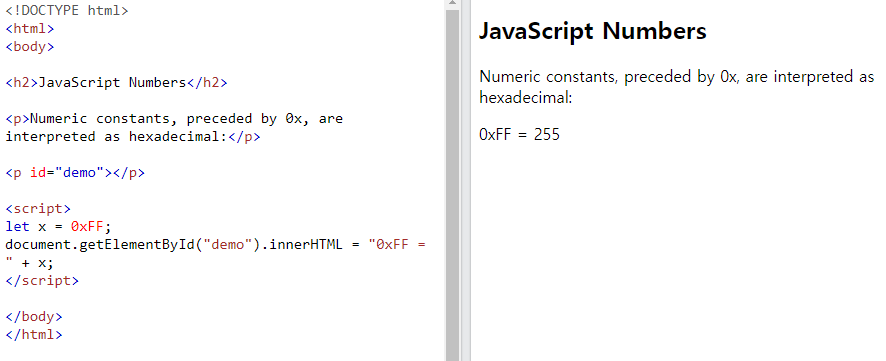The height and width of the screenshot is (361, 886).
Task: Click the <!DOCTYPE html> line in the editor
Action: [67, 11]
